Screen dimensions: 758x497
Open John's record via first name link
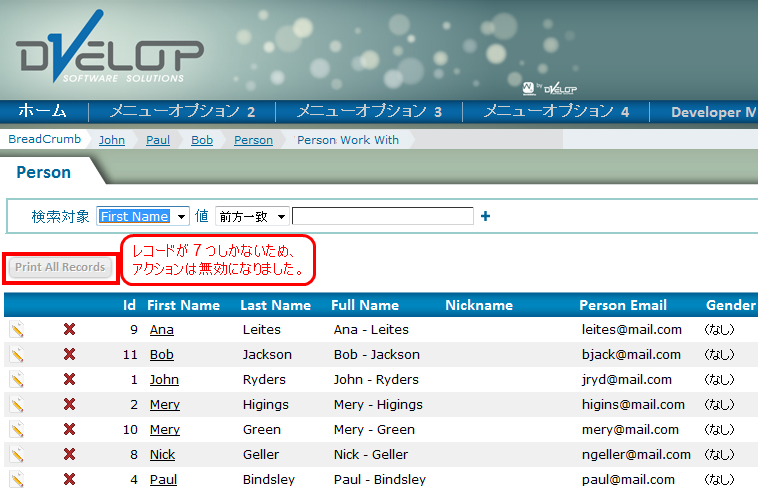pyautogui.click(x=164, y=380)
